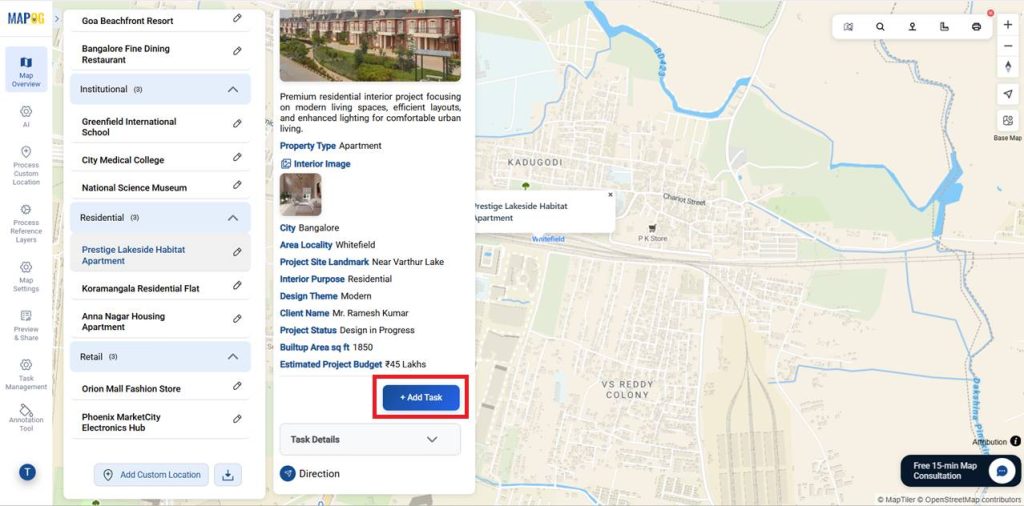This screenshot has height=506, width=1024.
Task: Click the locate me arrow icon
Action: 1007,94
